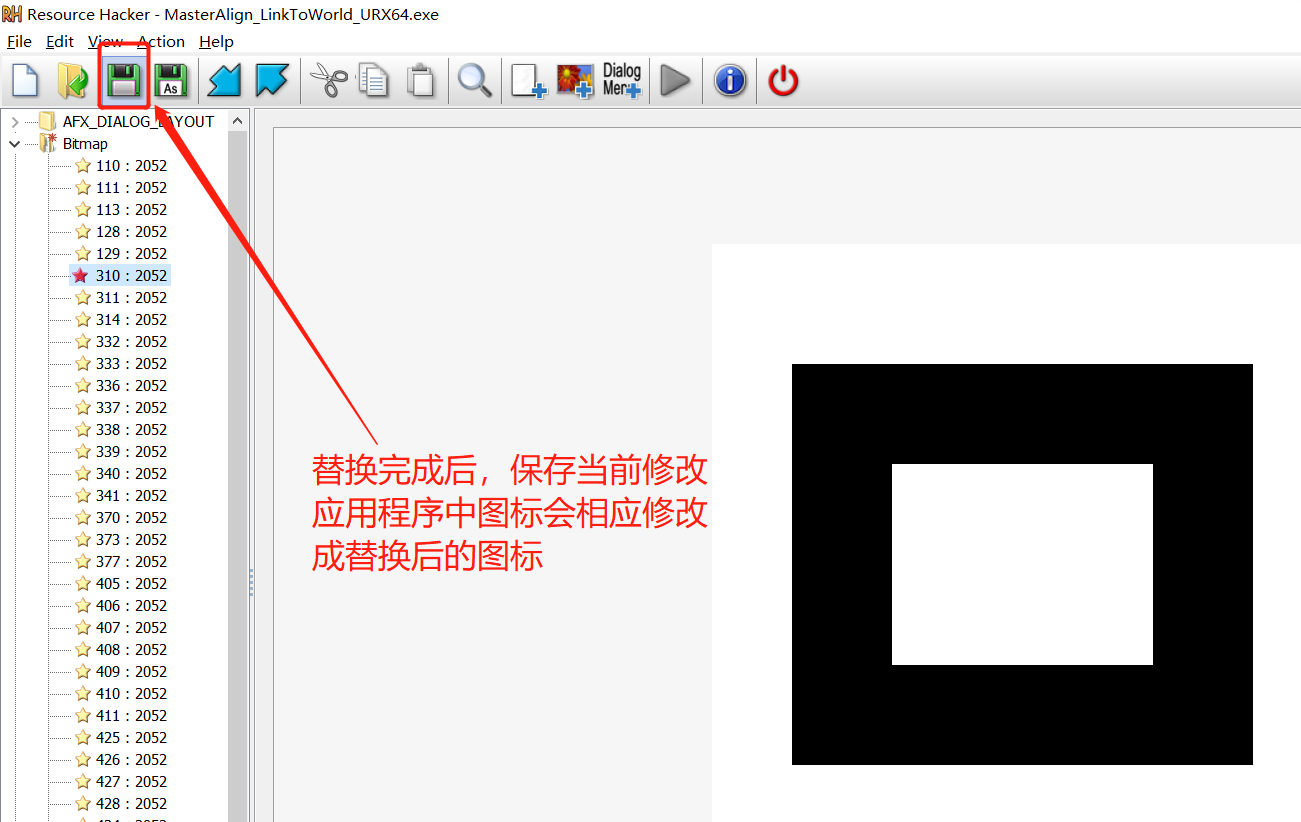Open the Help menu
Viewport: 1301px width, 822px height.
[216, 42]
